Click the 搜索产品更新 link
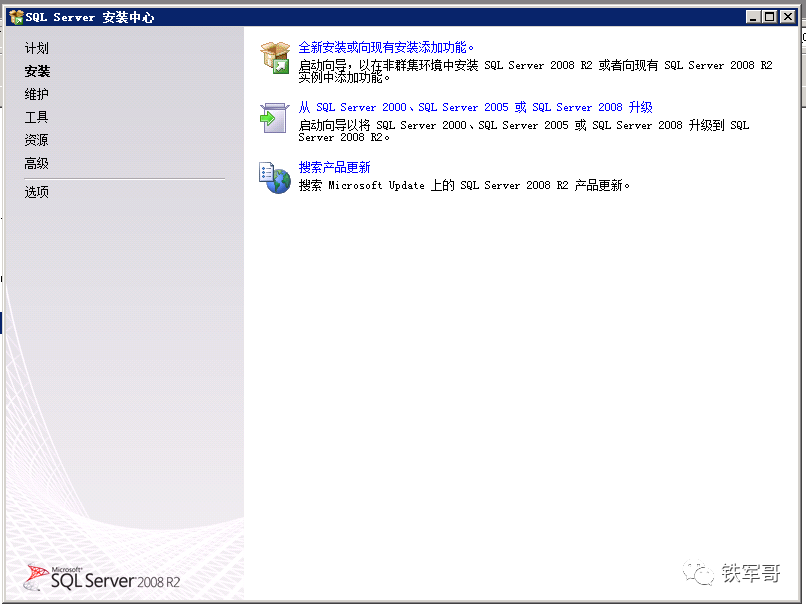Screen dimensions: 806x608 pos(334,167)
